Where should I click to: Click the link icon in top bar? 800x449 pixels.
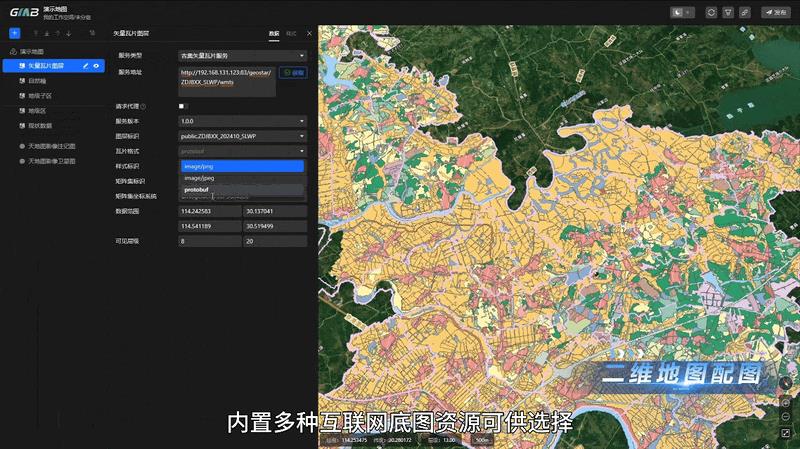pos(744,12)
